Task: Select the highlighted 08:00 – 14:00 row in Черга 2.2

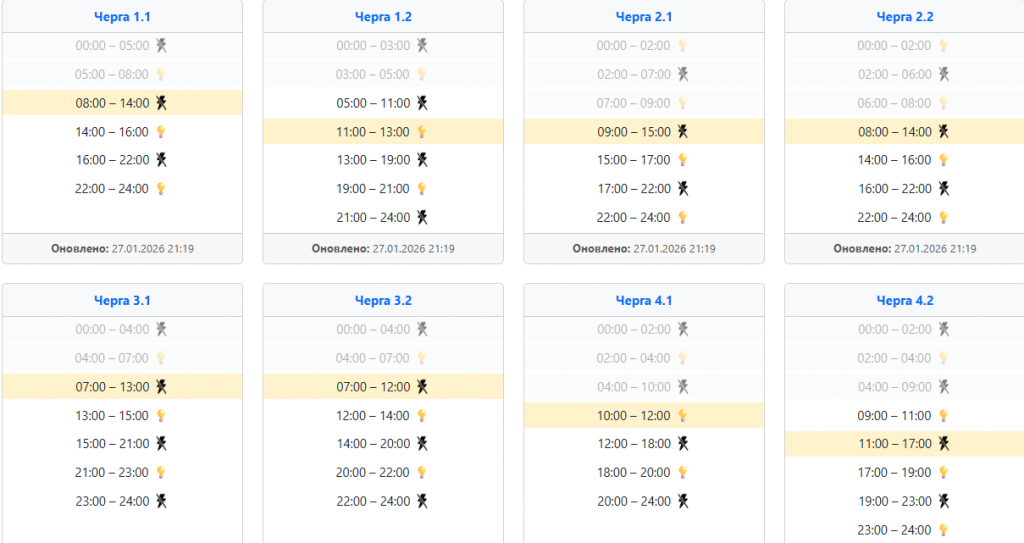Action: pos(904,131)
